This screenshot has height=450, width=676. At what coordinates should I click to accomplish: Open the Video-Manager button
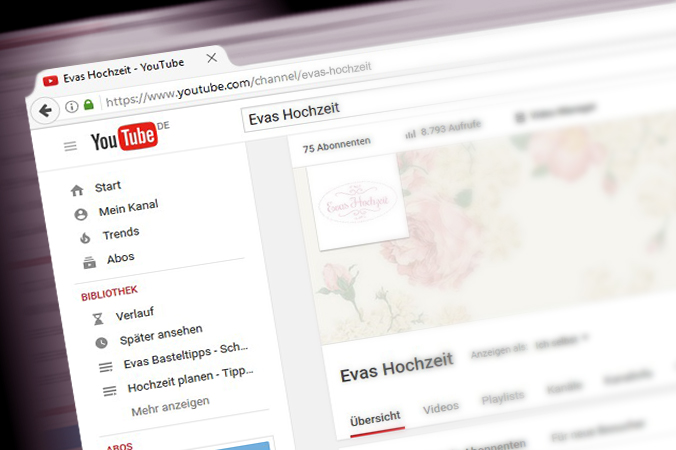[556, 112]
